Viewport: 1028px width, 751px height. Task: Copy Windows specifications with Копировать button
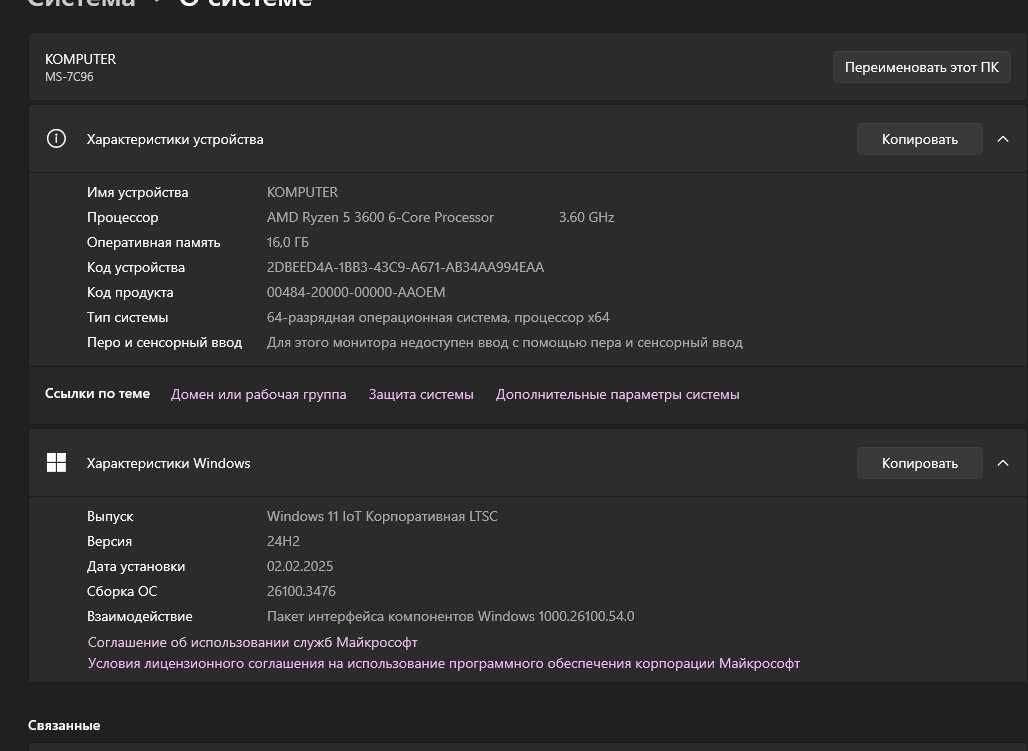click(x=919, y=463)
